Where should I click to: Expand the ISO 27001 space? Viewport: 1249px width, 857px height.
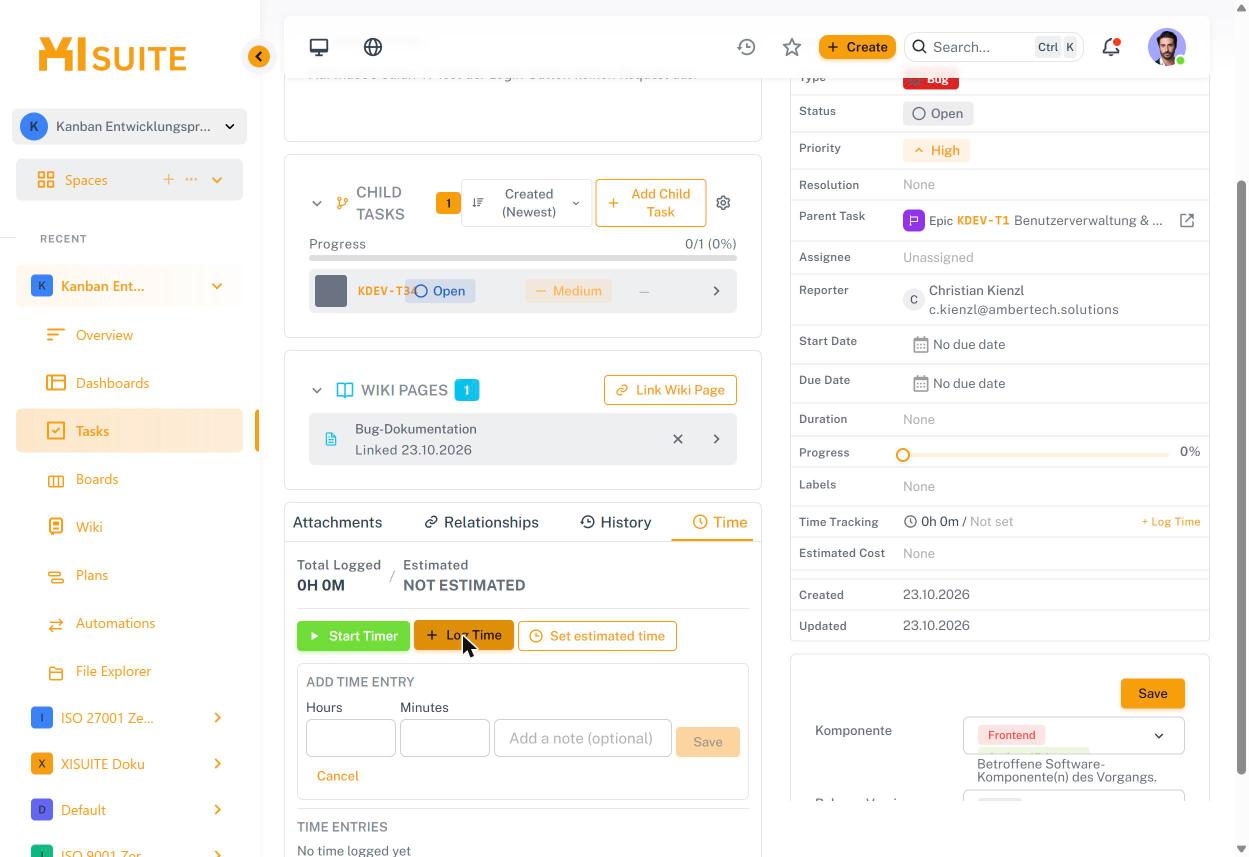(217, 718)
